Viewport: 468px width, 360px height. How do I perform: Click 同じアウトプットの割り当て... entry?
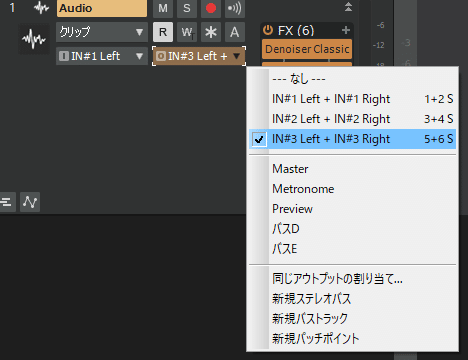point(352,279)
